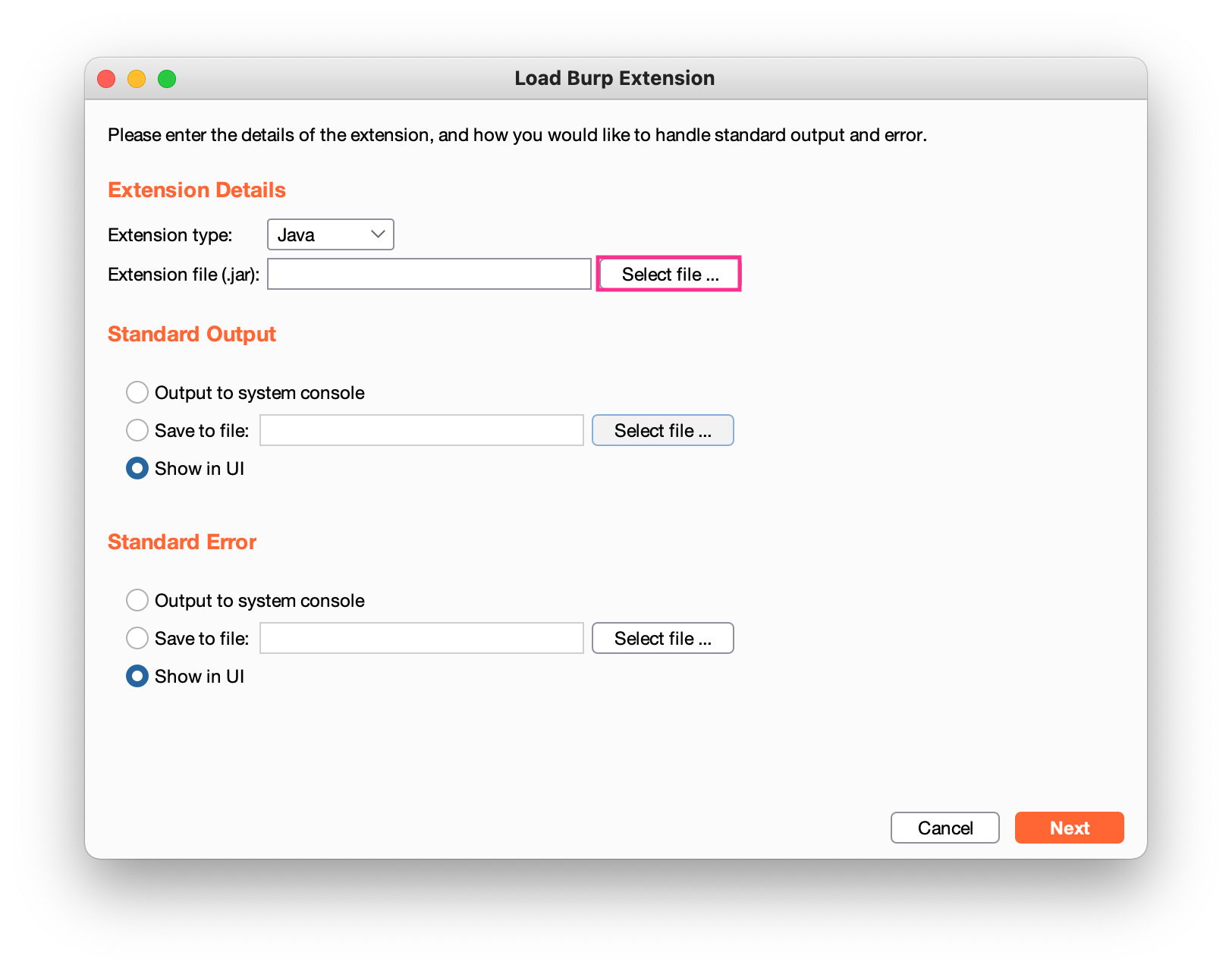Screen dimensions: 1232x971
Task: Minimize the dialog using the yellow button
Action: [137, 79]
